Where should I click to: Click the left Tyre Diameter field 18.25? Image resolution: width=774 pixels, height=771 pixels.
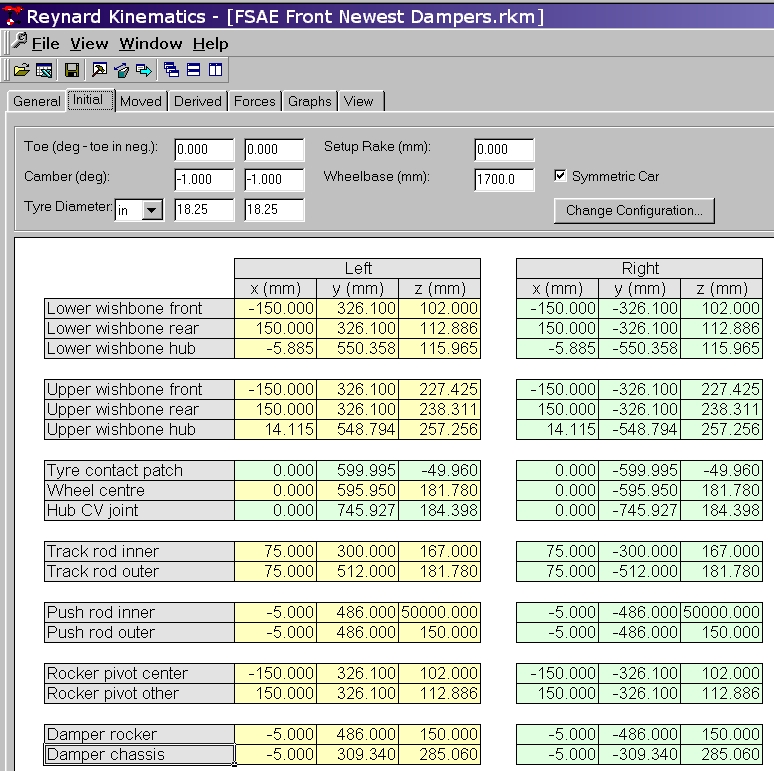click(204, 210)
